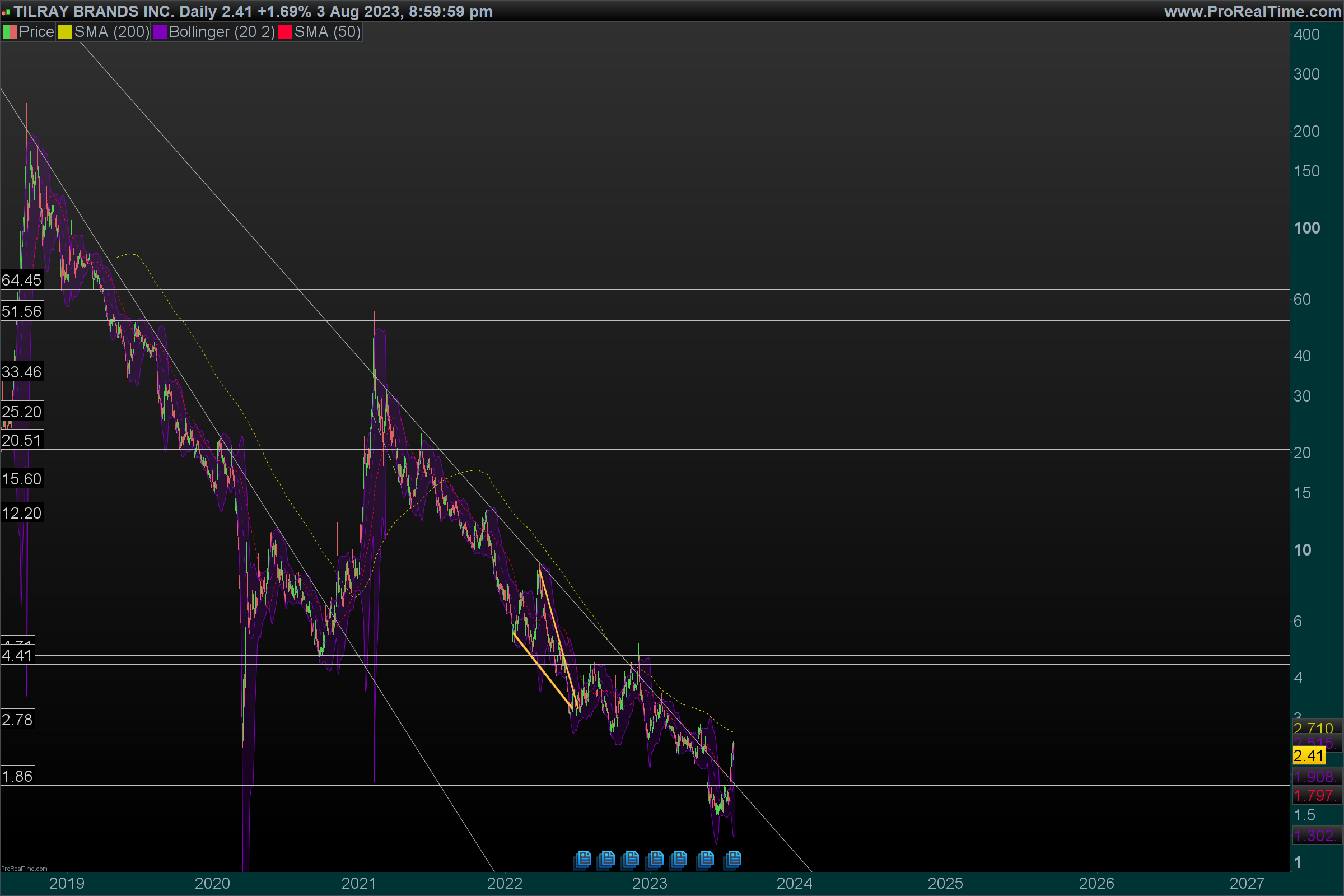Click the yellow 2.41 current price tag

1308,755
